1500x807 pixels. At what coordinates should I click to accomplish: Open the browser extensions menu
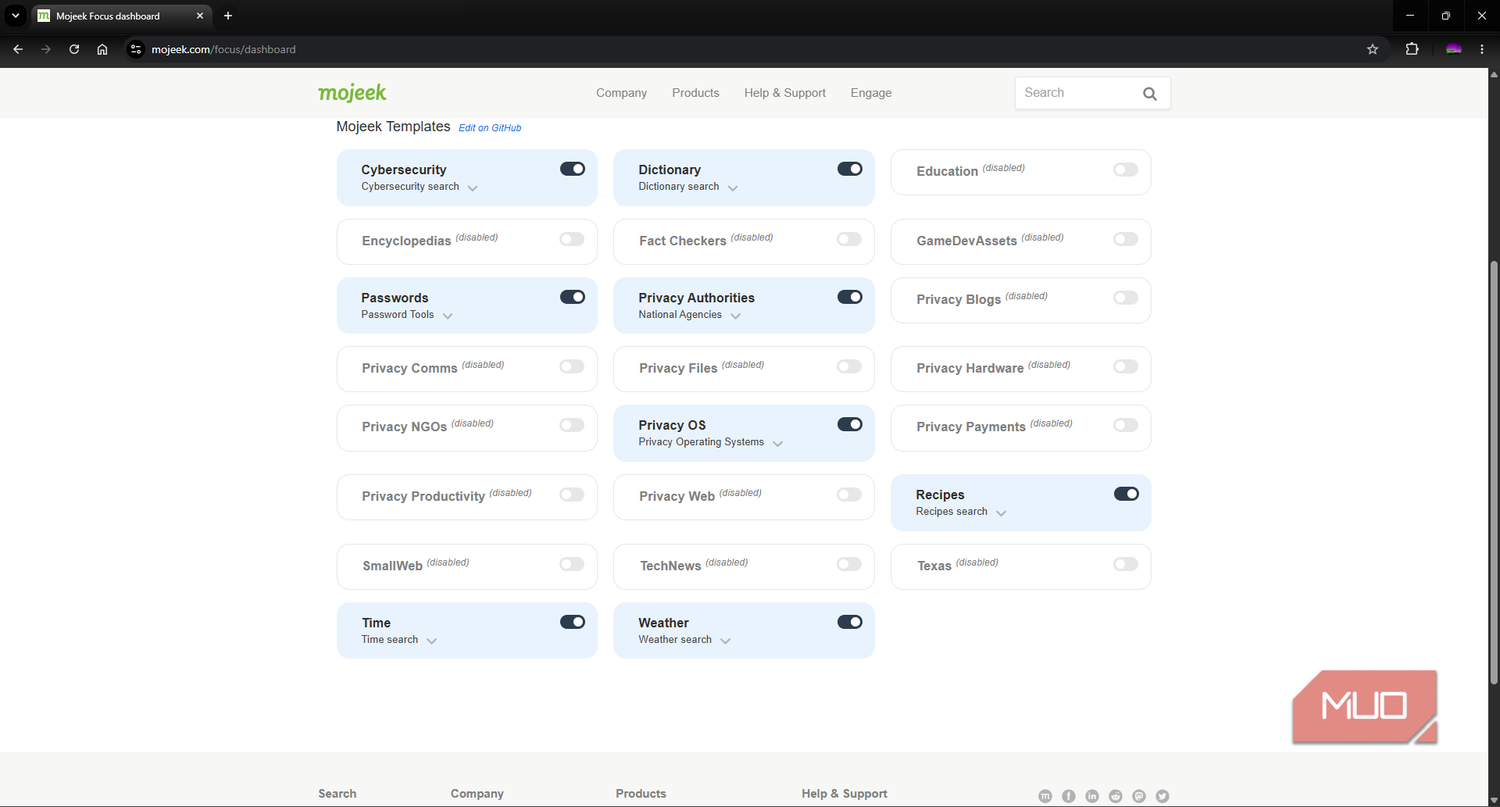point(1412,49)
